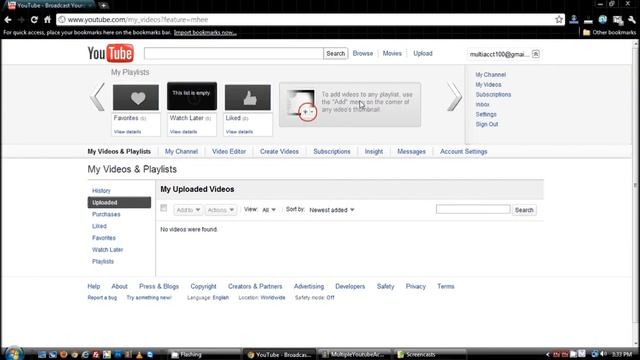Viewport: 640px width, 360px height.
Task: Bookmark this page with the star icon
Action: click(x=559, y=20)
